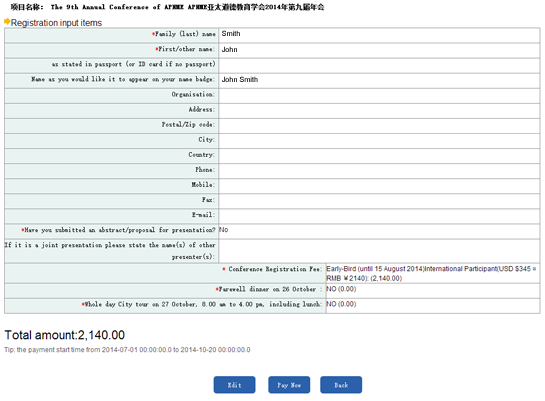Screen dimensions: 545x401
Task: Click the empty Country field
Action: click(379, 156)
